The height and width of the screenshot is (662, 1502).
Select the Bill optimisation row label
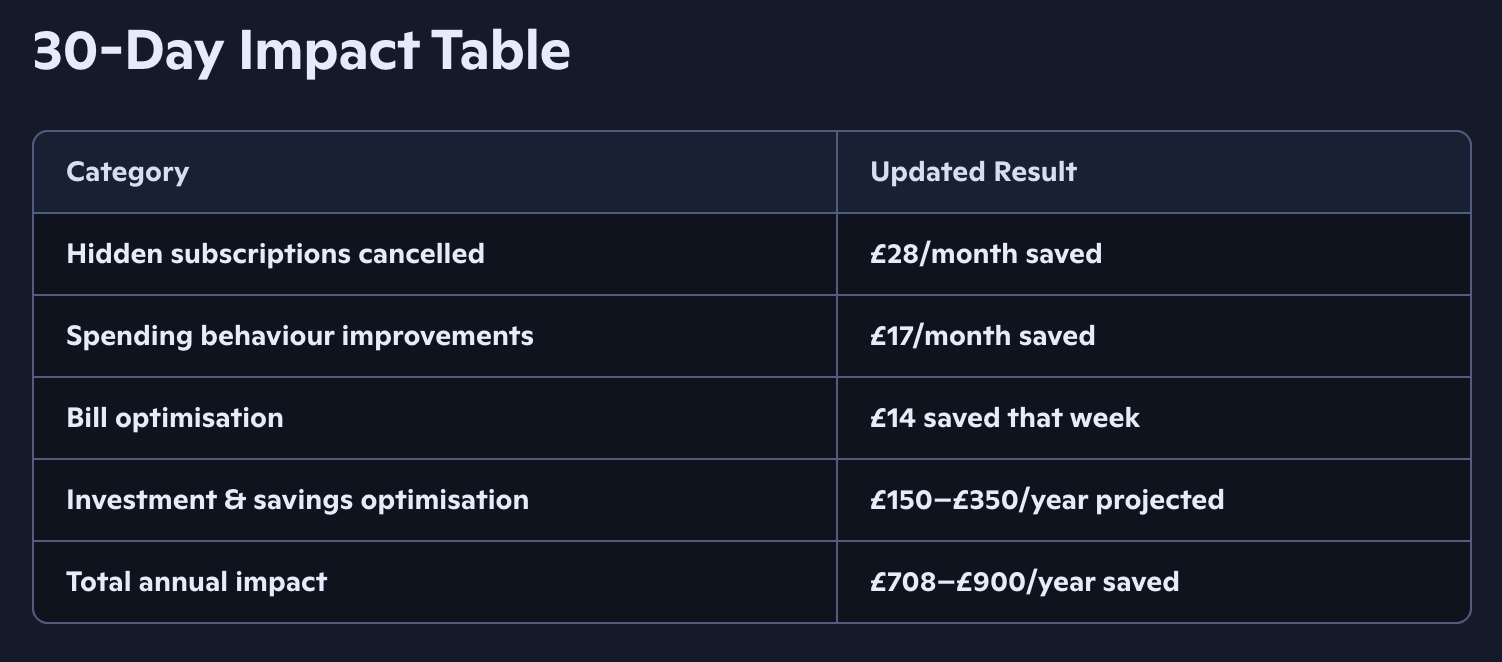(175, 418)
